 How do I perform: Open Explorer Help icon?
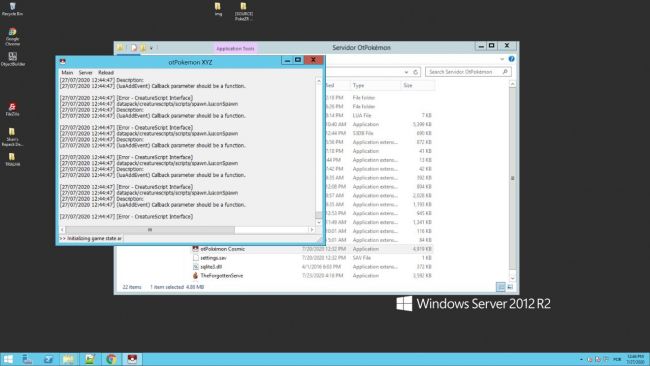click(x=512, y=59)
